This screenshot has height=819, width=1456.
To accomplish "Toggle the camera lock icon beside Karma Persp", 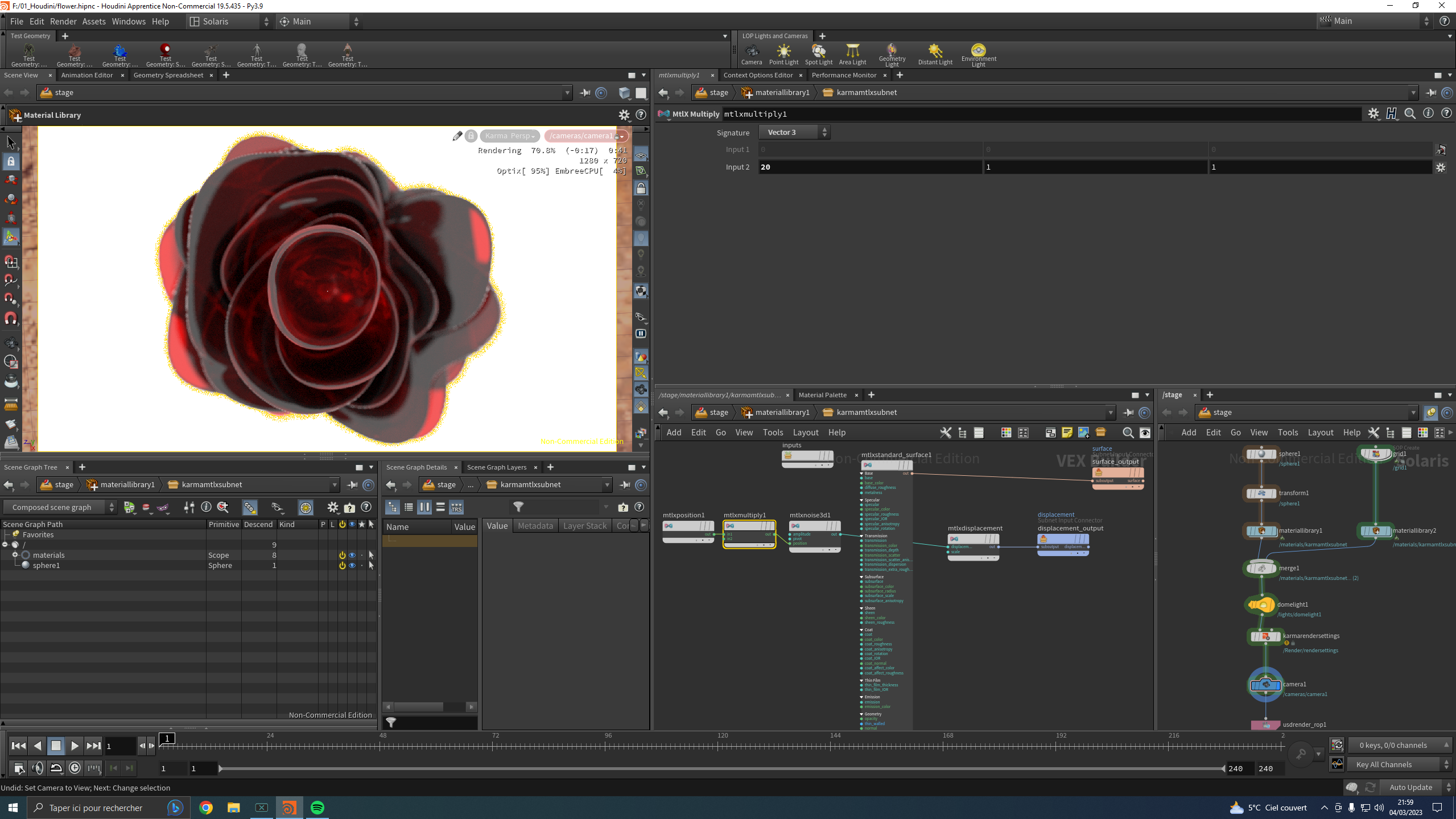I will (x=471, y=136).
